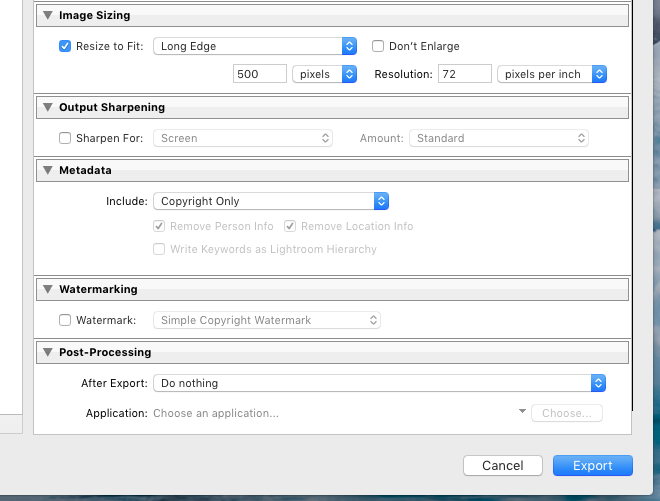Open the After Export Do nothing dropdown

click(379, 383)
